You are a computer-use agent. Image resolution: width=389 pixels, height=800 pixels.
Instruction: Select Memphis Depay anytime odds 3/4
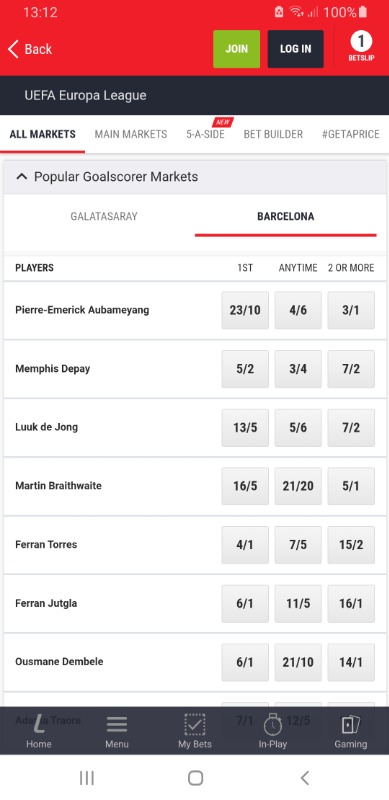coord(298,369)
